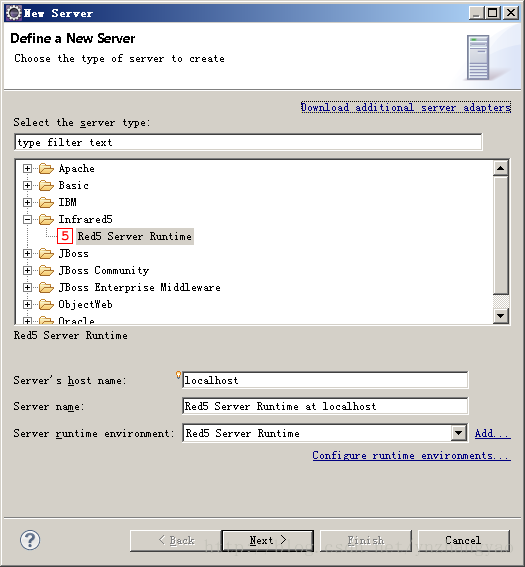Click the IBM folder icon
The image size is (525, 567).
tap(46, 202)
